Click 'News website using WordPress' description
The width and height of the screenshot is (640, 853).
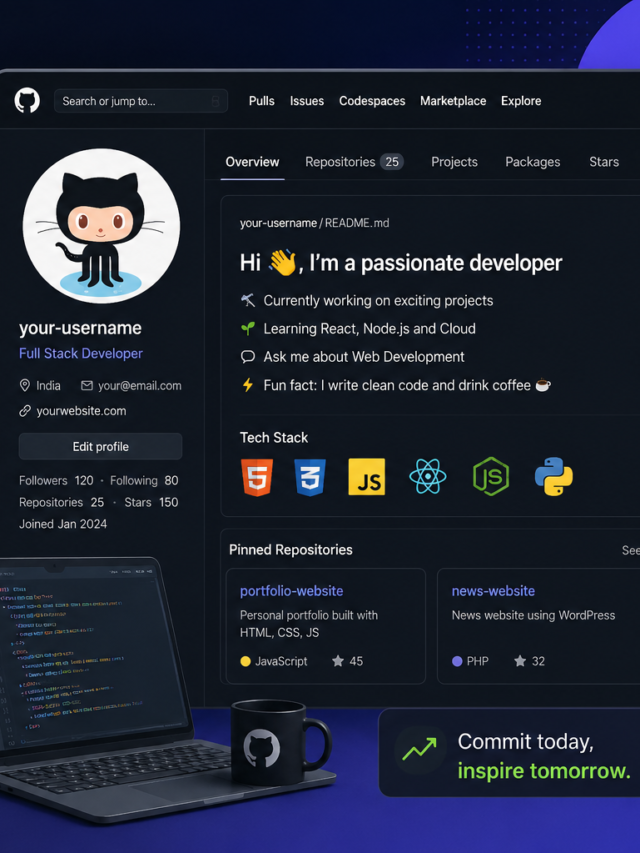click(x=533, y=615)
